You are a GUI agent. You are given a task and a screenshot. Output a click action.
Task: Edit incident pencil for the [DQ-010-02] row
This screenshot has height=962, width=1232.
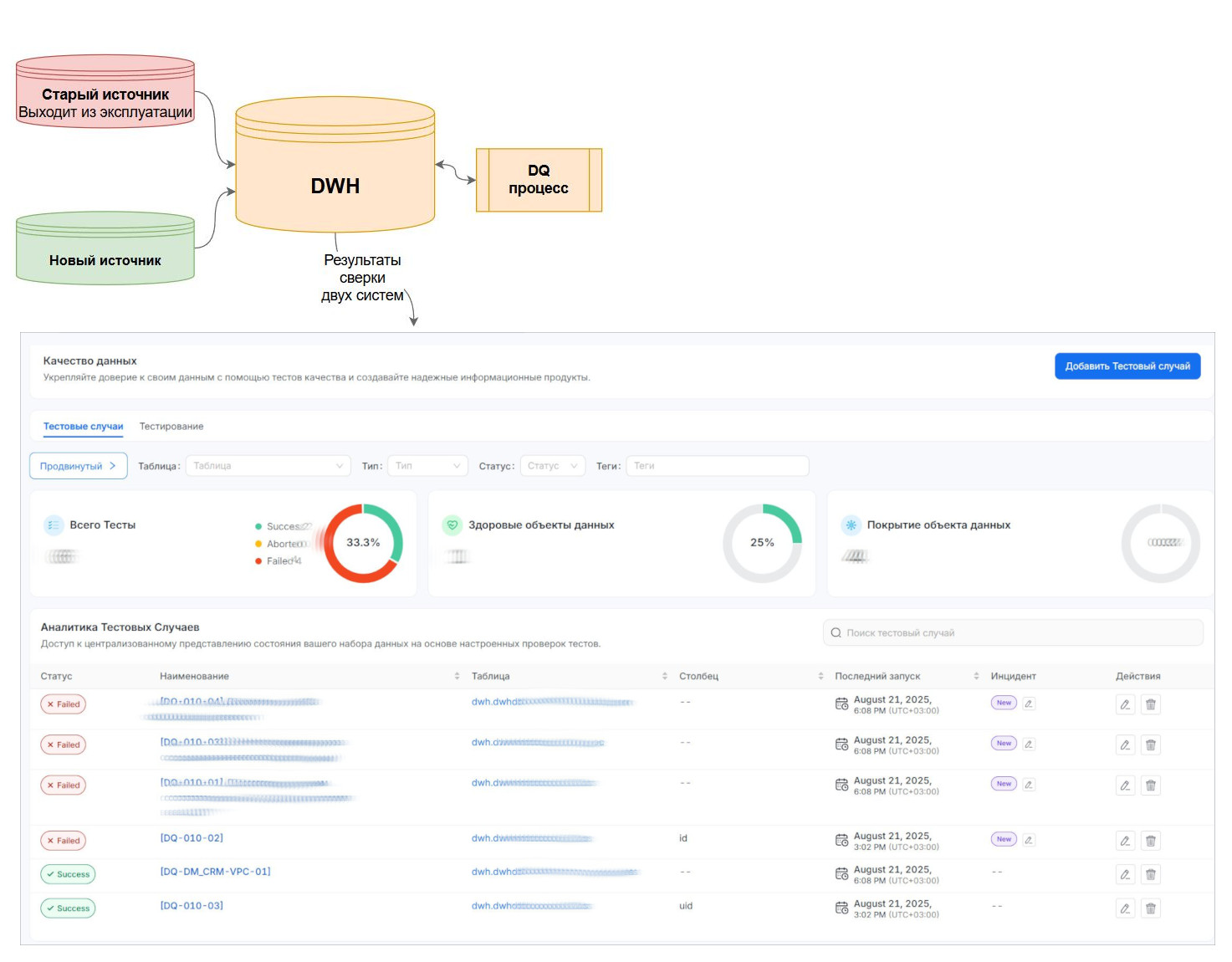pos(1029,840)
